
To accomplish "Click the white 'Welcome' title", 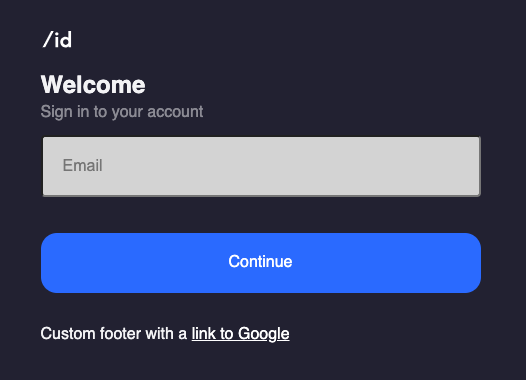I will click(93, 85).
